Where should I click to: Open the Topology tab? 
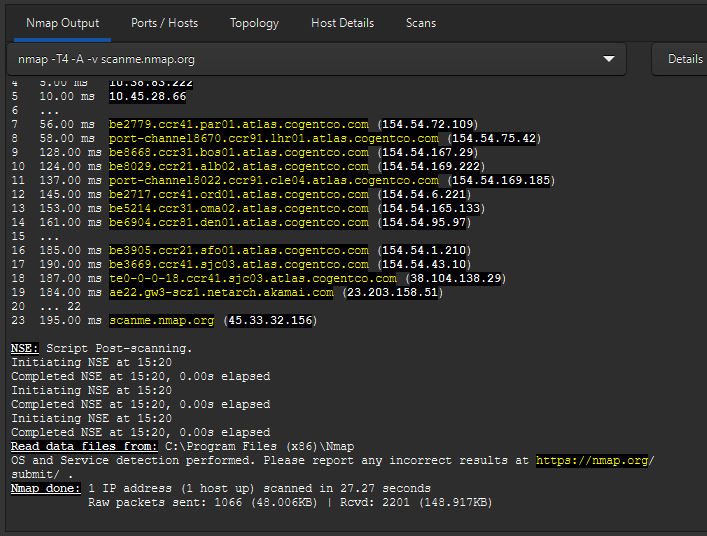(254, 23)
